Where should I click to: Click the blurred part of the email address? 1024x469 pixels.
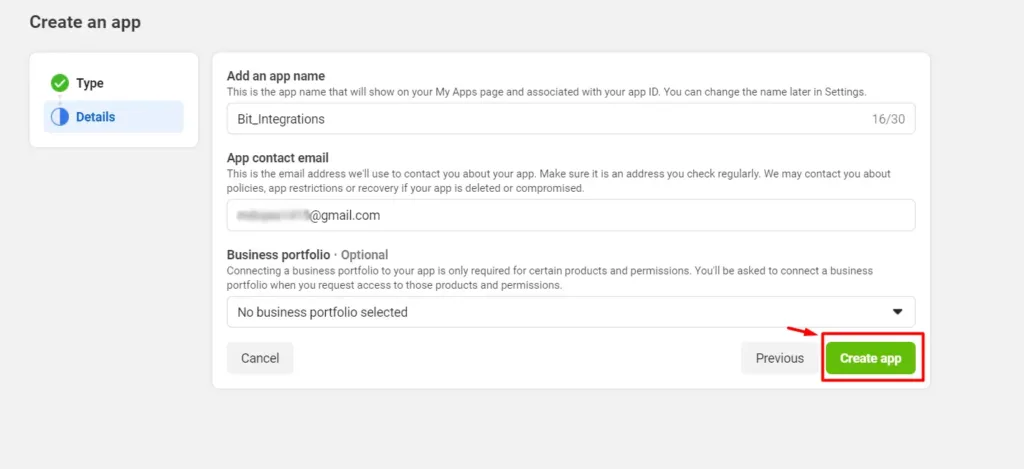272,215
